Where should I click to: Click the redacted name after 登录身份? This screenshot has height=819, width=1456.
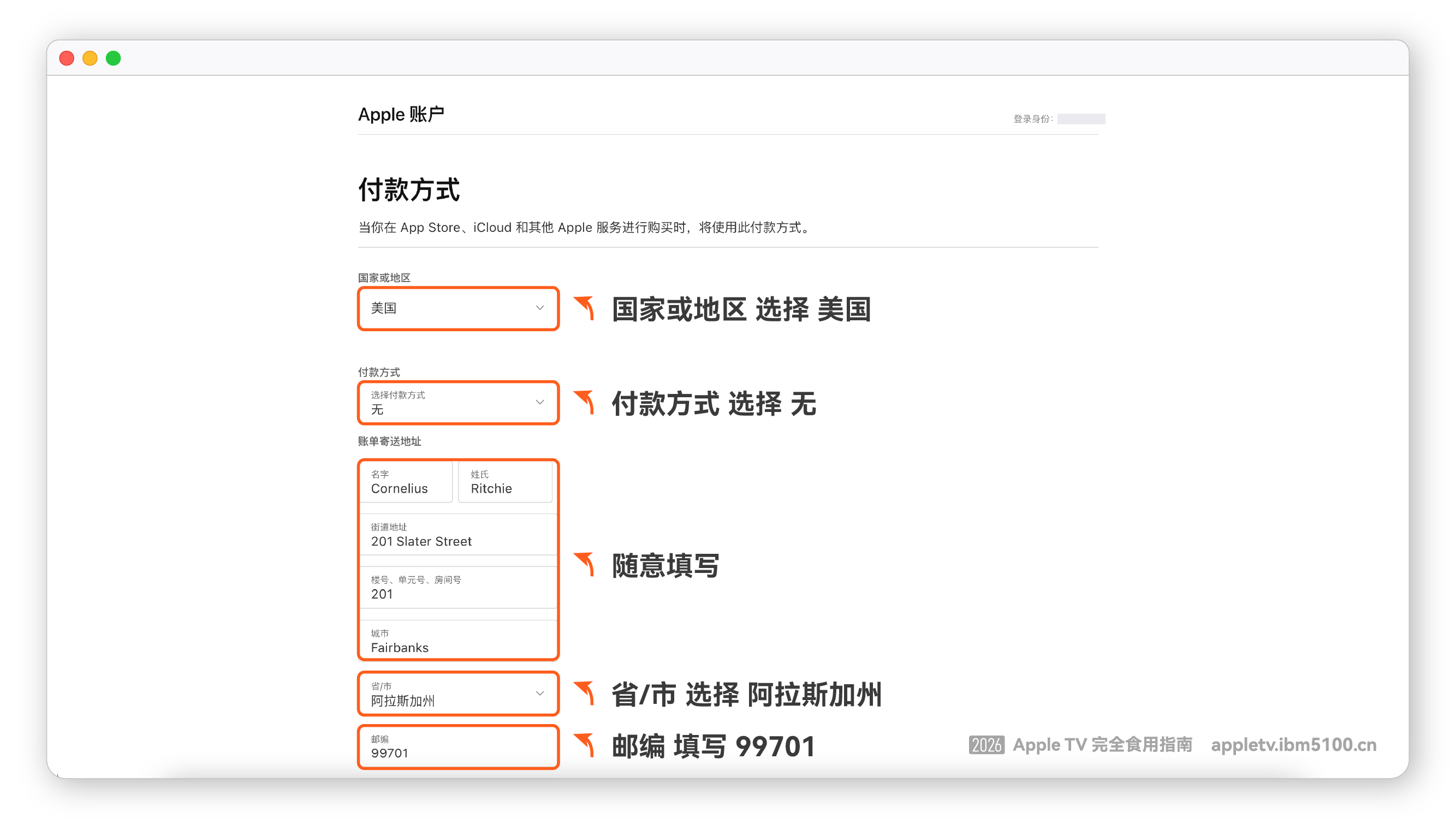1081,118
